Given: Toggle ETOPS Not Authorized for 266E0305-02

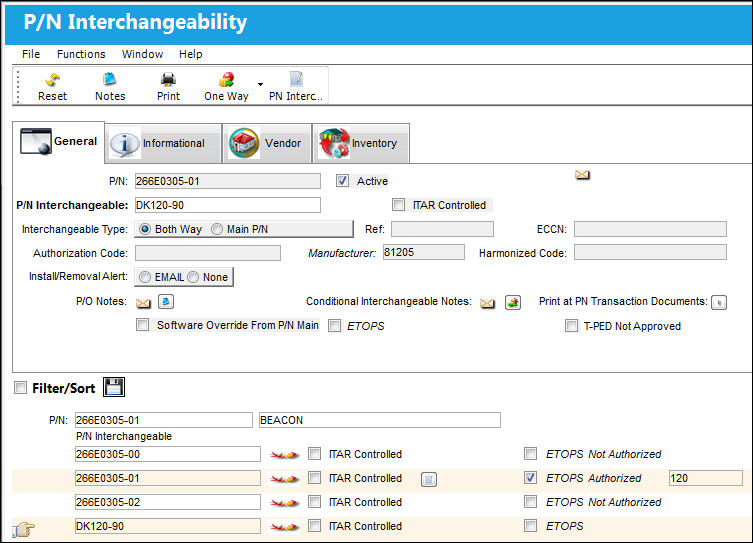Looking at the screenshot, I should pyautogui.click(x=531, y=502).
